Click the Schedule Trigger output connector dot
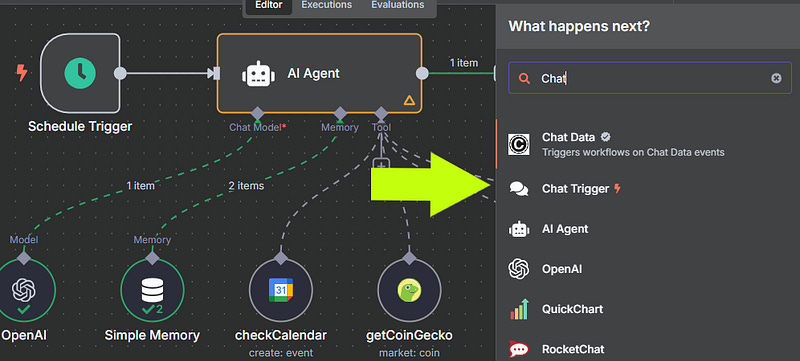The width and height of the screenshot is (800, 361). click(x=120, y=73)
